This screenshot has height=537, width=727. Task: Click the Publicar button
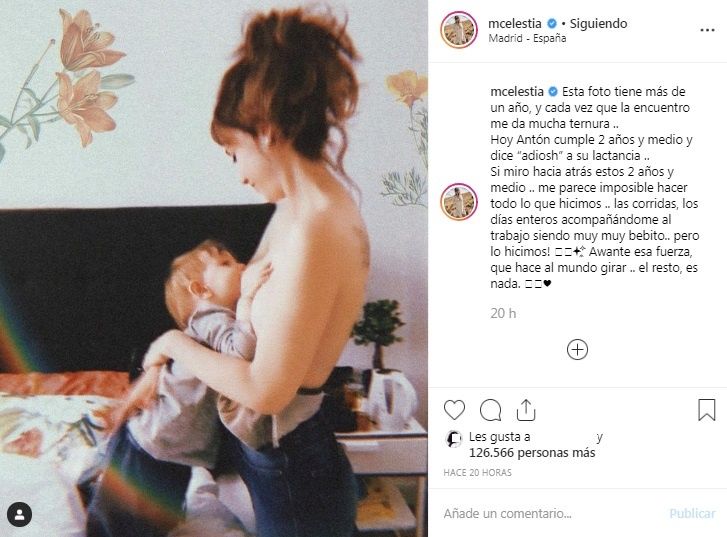pyautogui.click(x=692, y=513)
